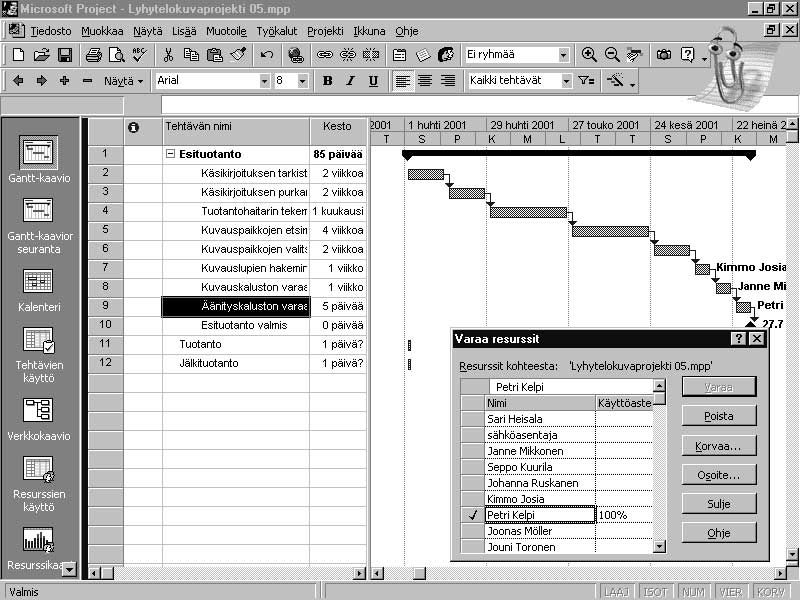Click Go To Selected Task icon
This screenshot has height=600, width=800.
pos(635,55)
